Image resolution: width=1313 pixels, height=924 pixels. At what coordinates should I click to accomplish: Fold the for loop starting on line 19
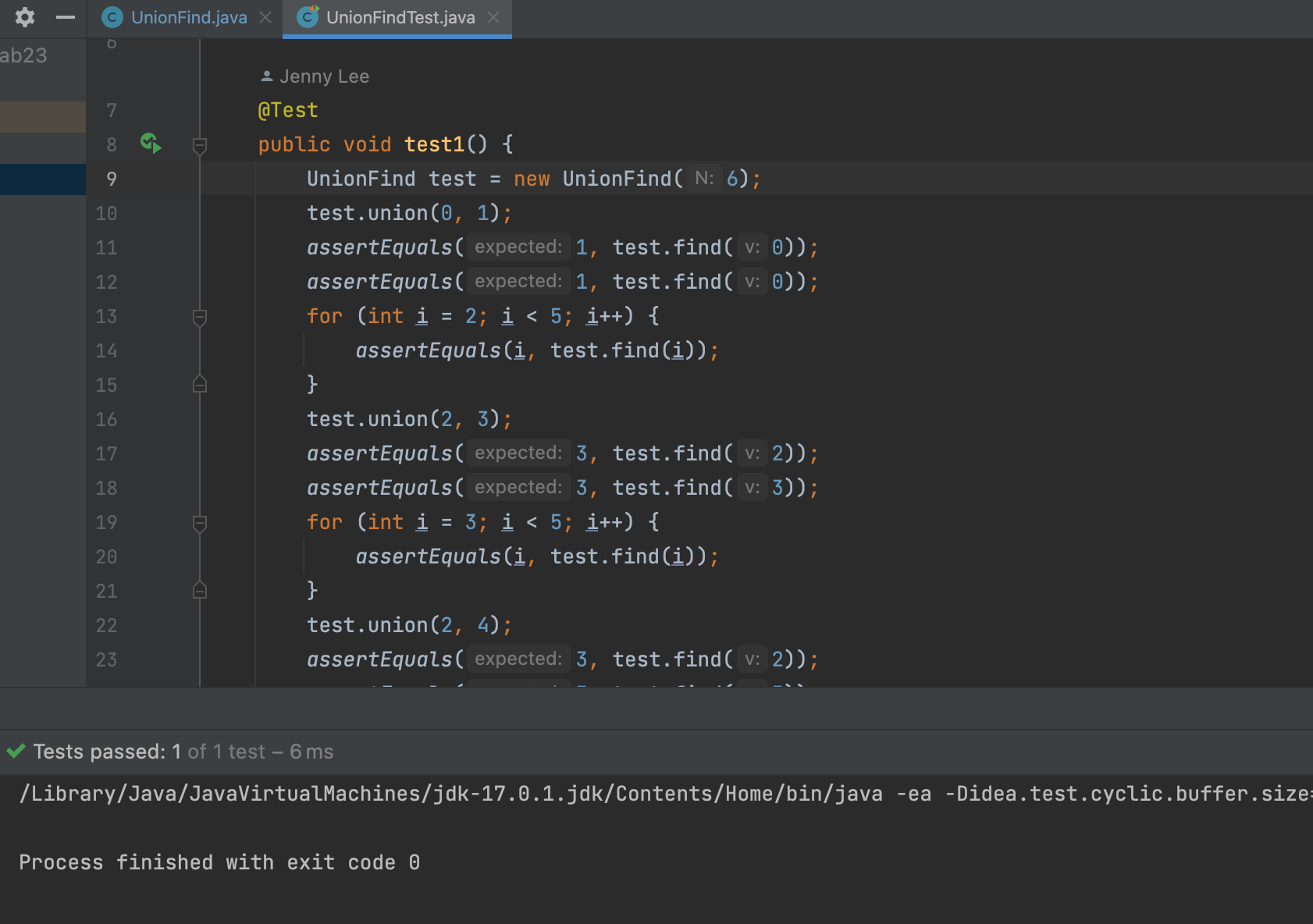pyautogui.click(x=200, y=523)
